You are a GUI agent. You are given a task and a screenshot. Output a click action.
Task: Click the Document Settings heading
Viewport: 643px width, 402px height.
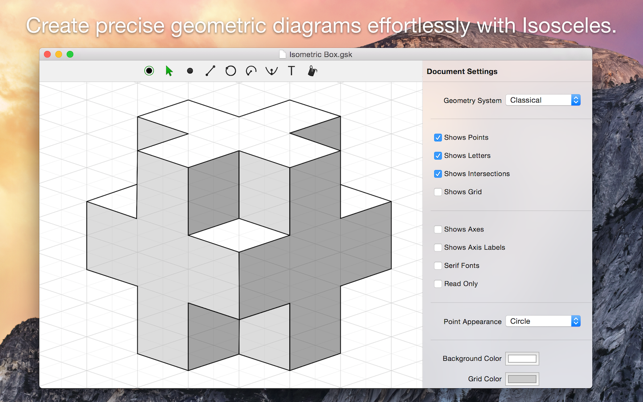pos(462,71)
